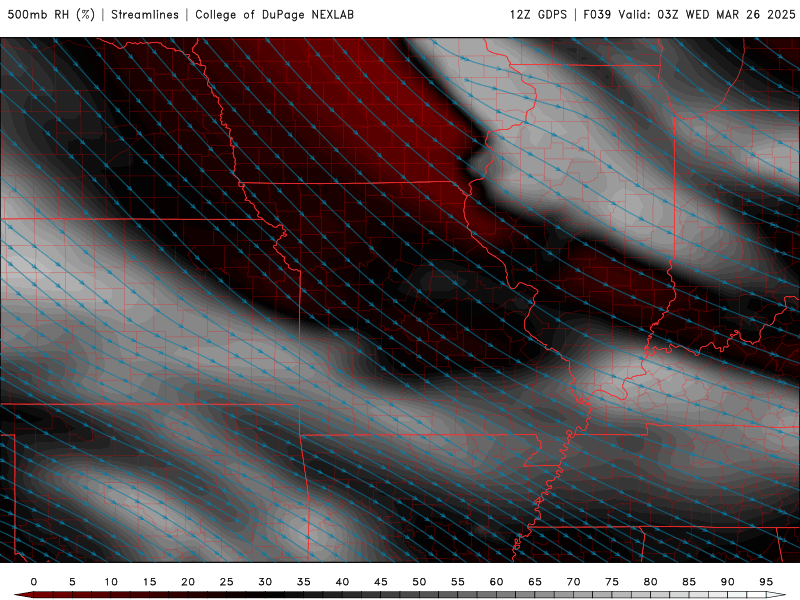The height and width of the screenshot is (600, 800).
Task: Click the "70" label on the color scale
Action: click(x=573, y=582)
